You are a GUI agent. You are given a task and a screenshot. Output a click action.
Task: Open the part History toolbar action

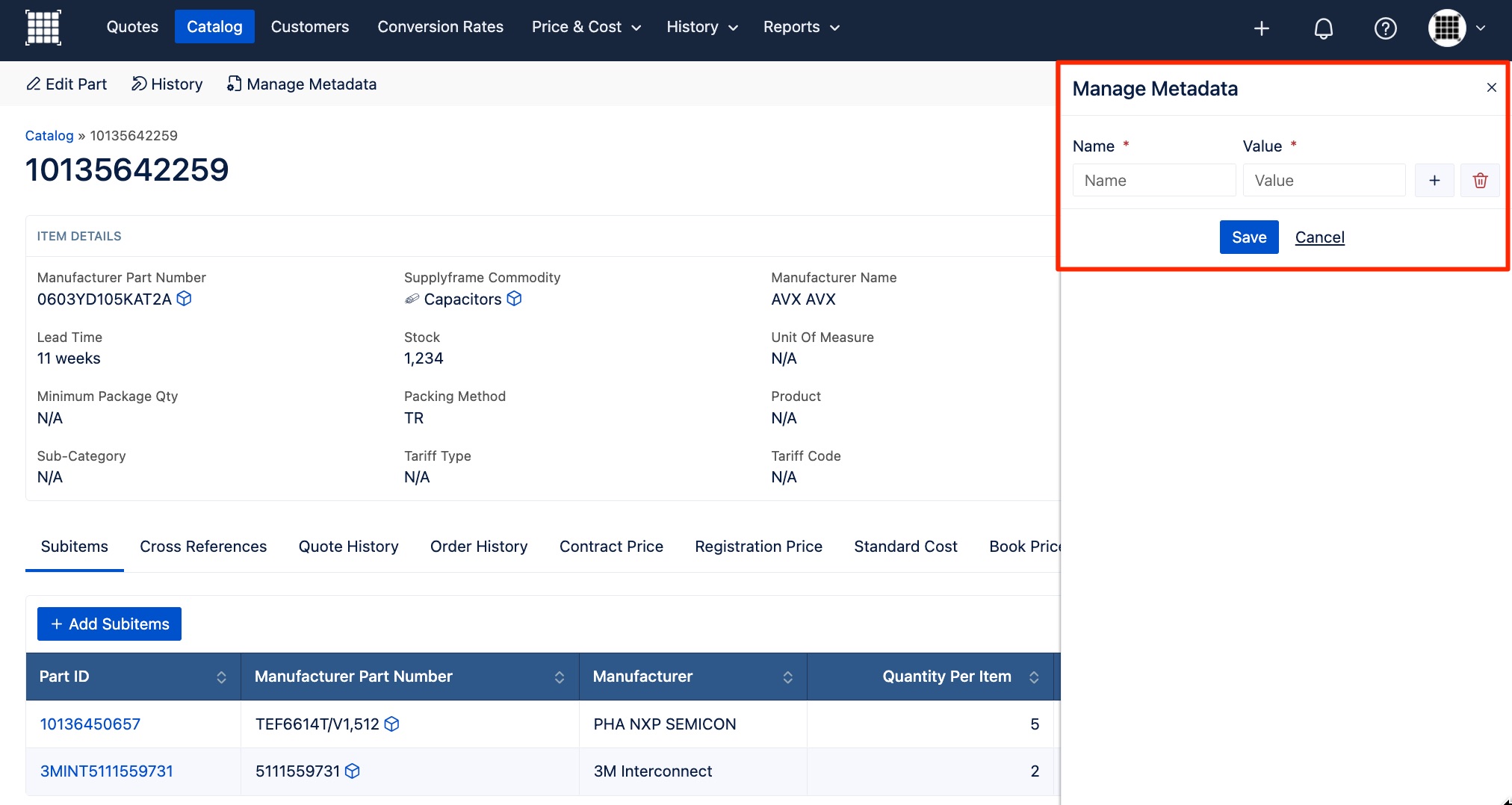167,84
